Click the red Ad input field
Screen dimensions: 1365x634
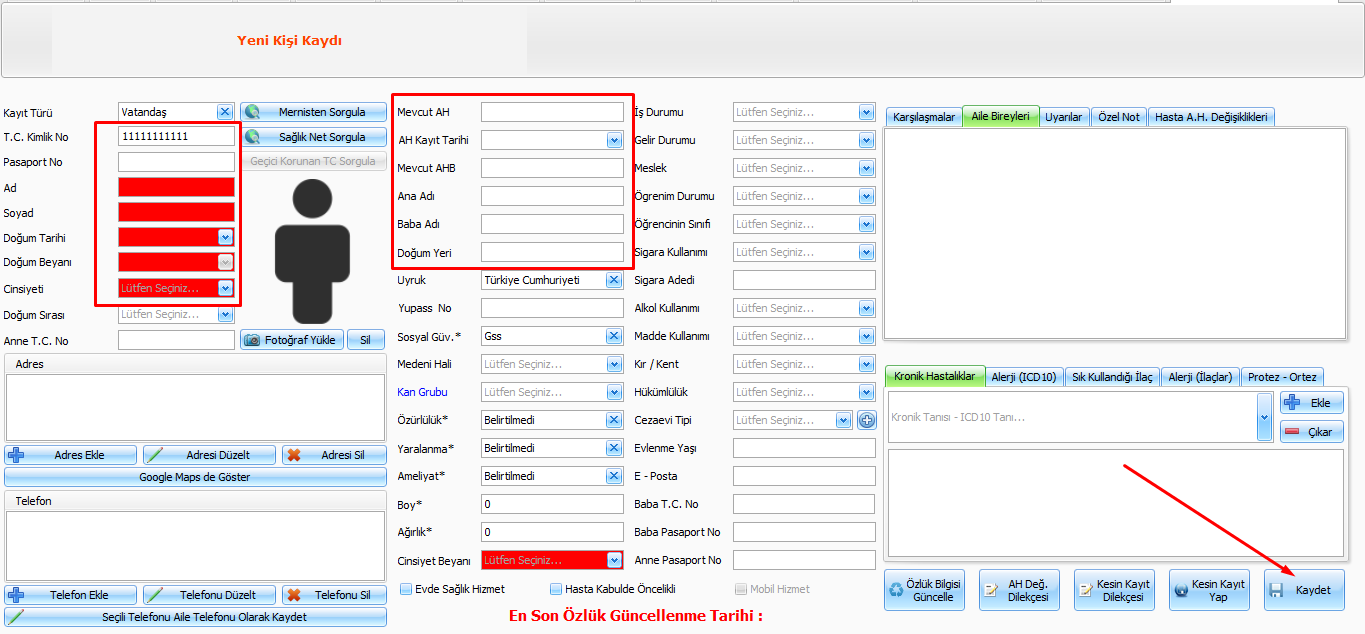click(176, 187)
